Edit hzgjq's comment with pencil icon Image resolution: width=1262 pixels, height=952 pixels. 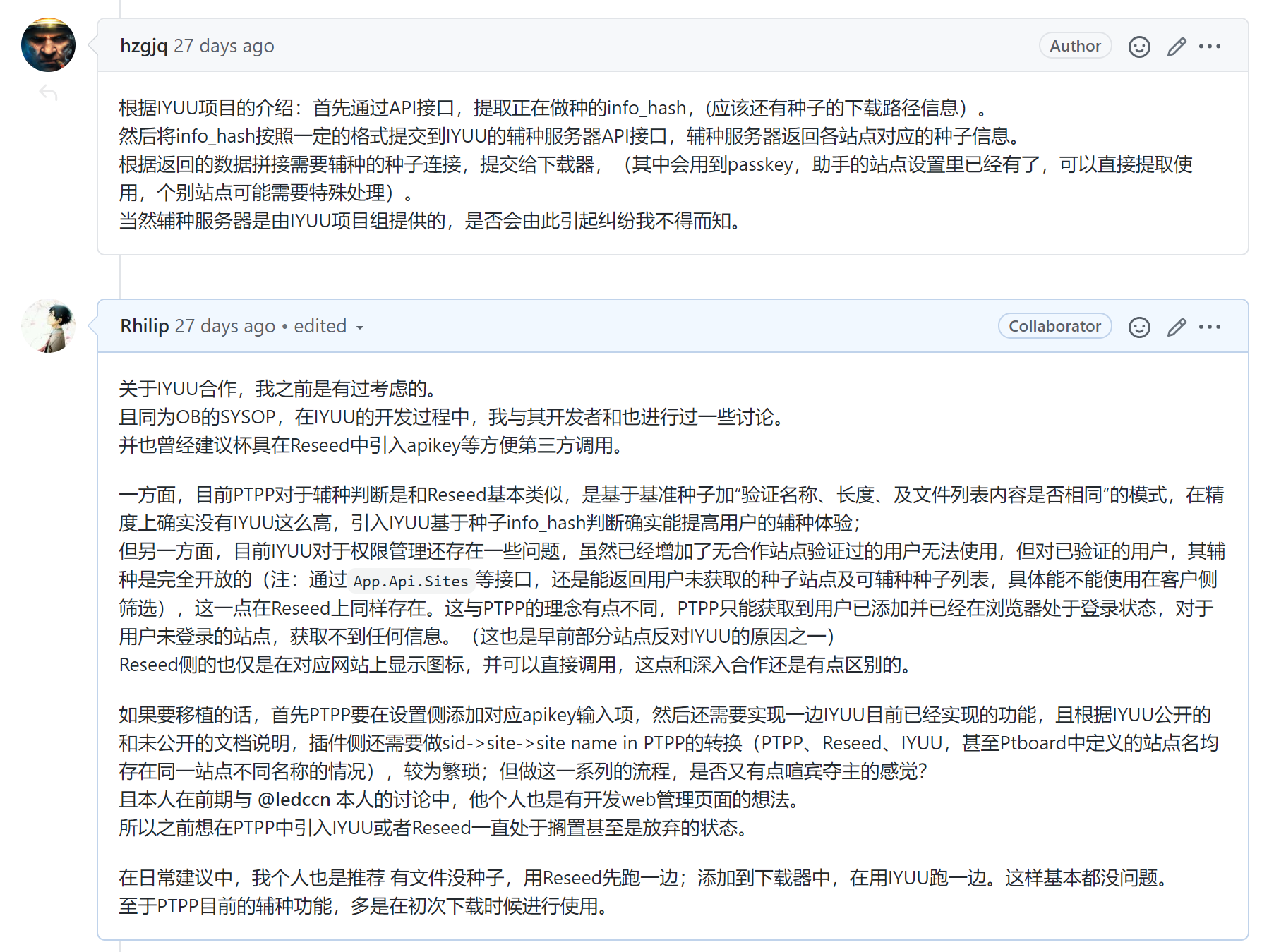1177,47
